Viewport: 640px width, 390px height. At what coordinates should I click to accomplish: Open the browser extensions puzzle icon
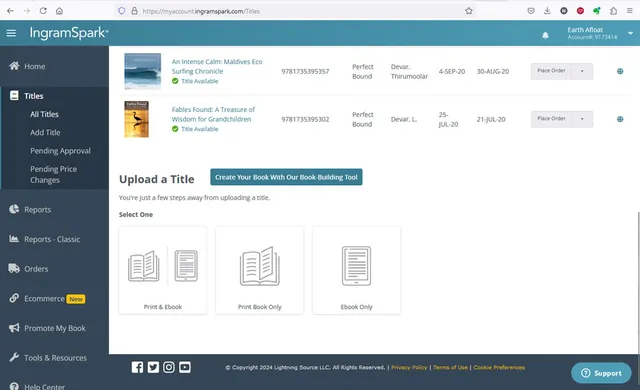613,11
